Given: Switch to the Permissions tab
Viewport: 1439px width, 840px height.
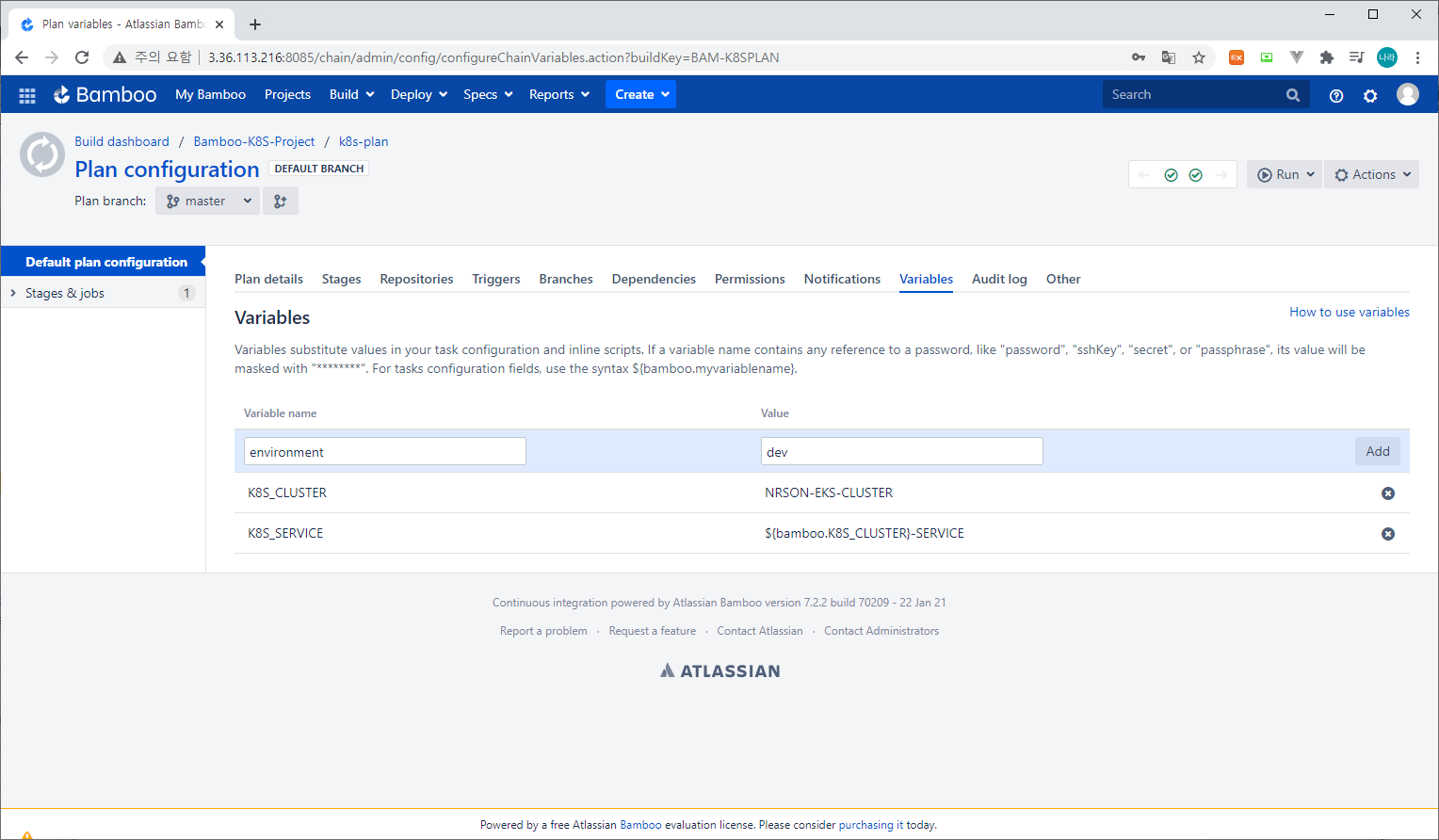Looking at the screenshot, I should tap(750, 279).
